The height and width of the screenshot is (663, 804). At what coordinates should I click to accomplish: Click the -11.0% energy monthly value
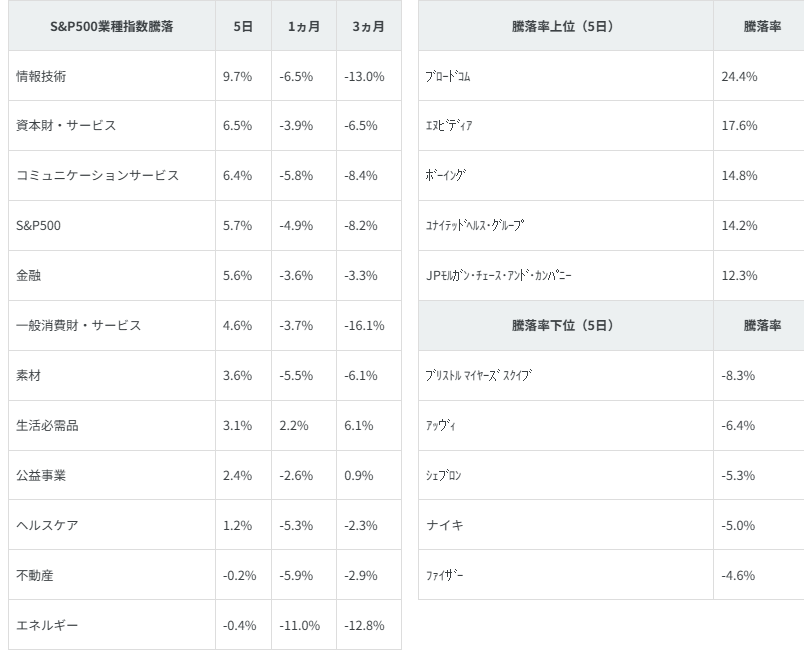(x=300, y=626)
